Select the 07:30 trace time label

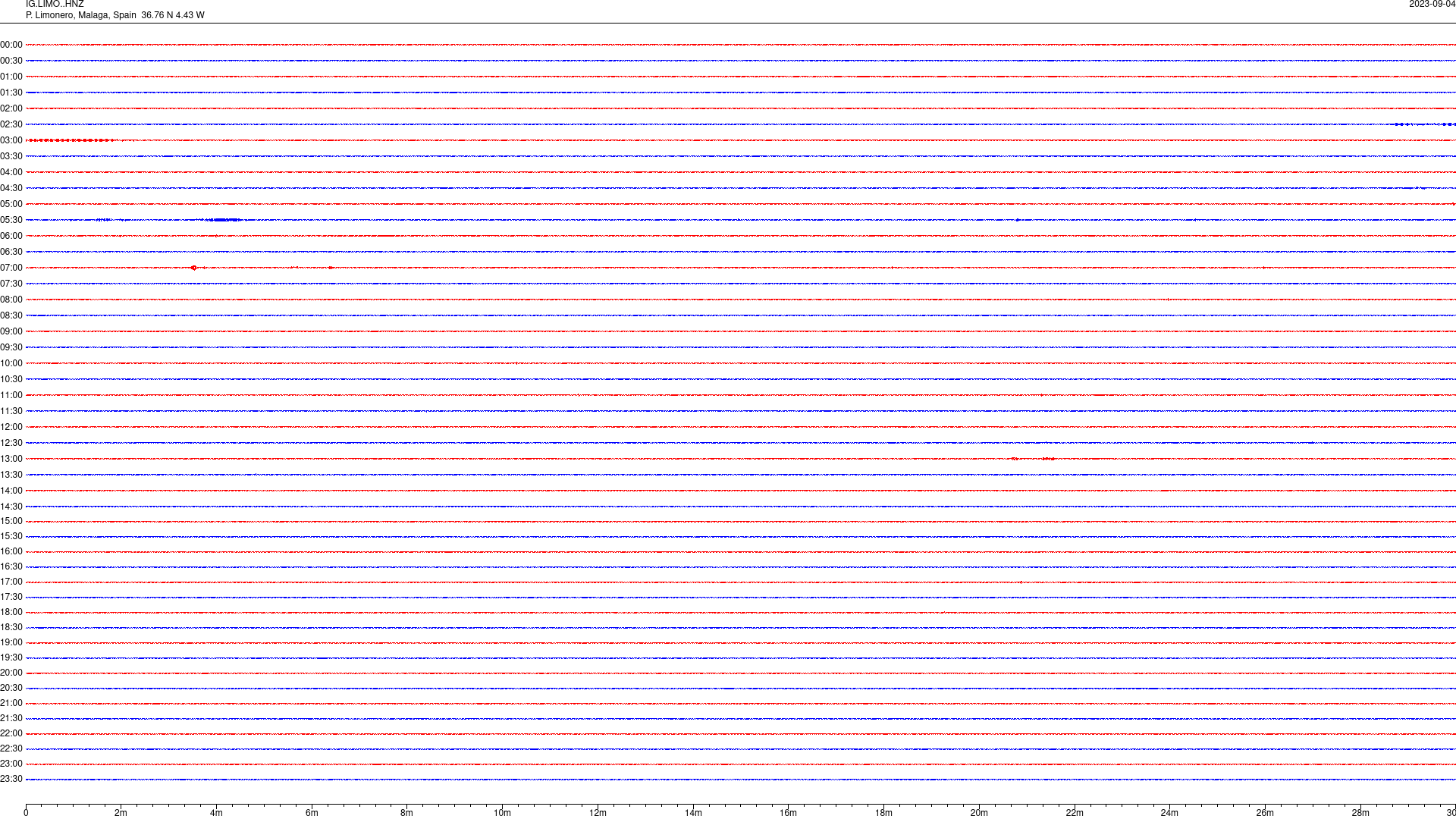pos(11,284)
